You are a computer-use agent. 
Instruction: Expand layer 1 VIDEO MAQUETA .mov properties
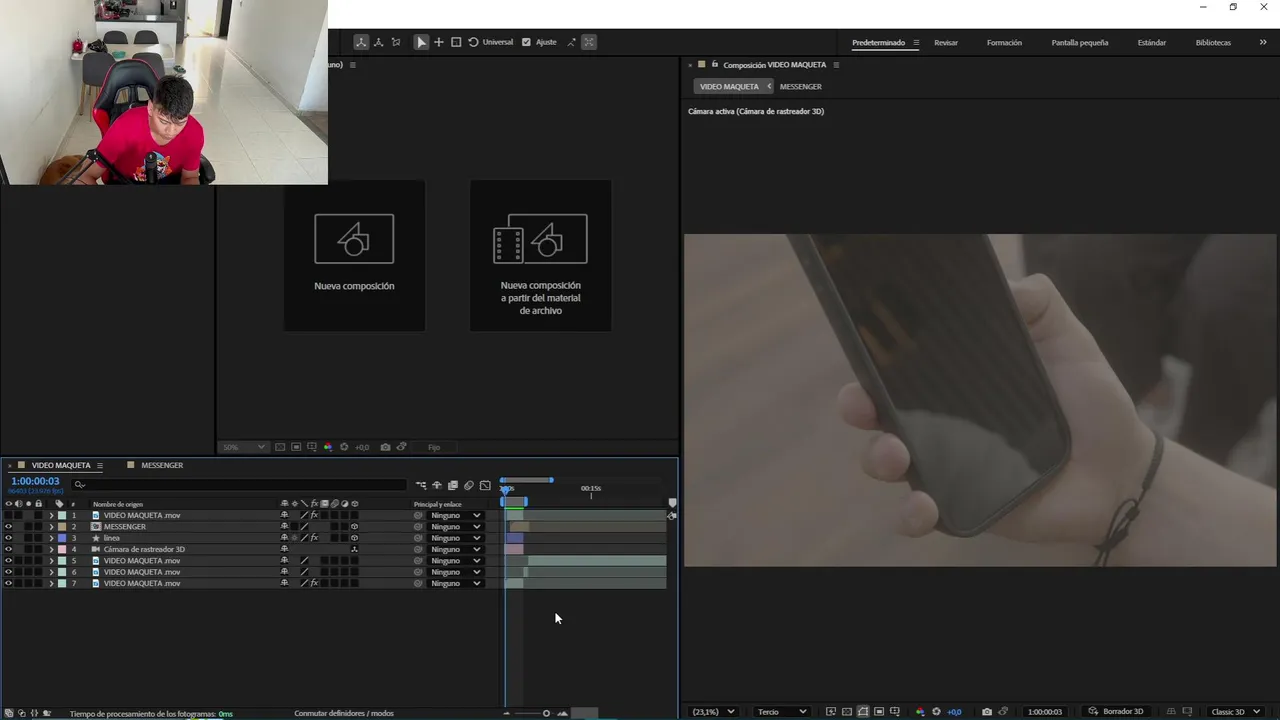[51, 516]
